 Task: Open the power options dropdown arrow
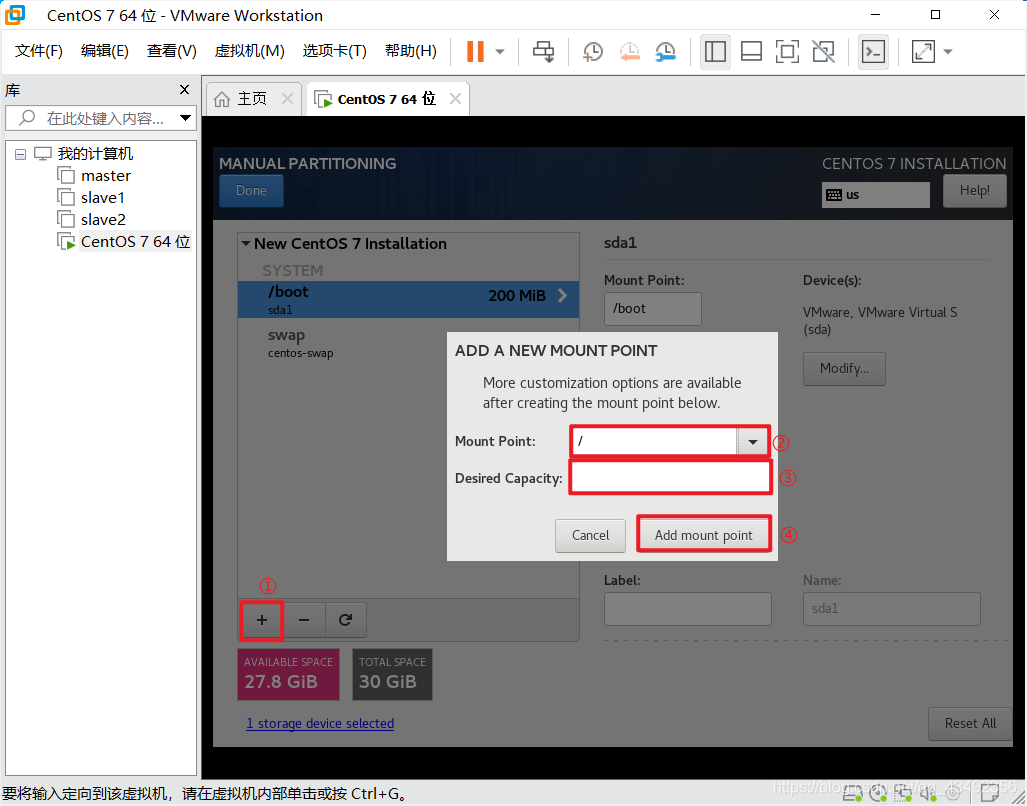click(x=500, y=51)
